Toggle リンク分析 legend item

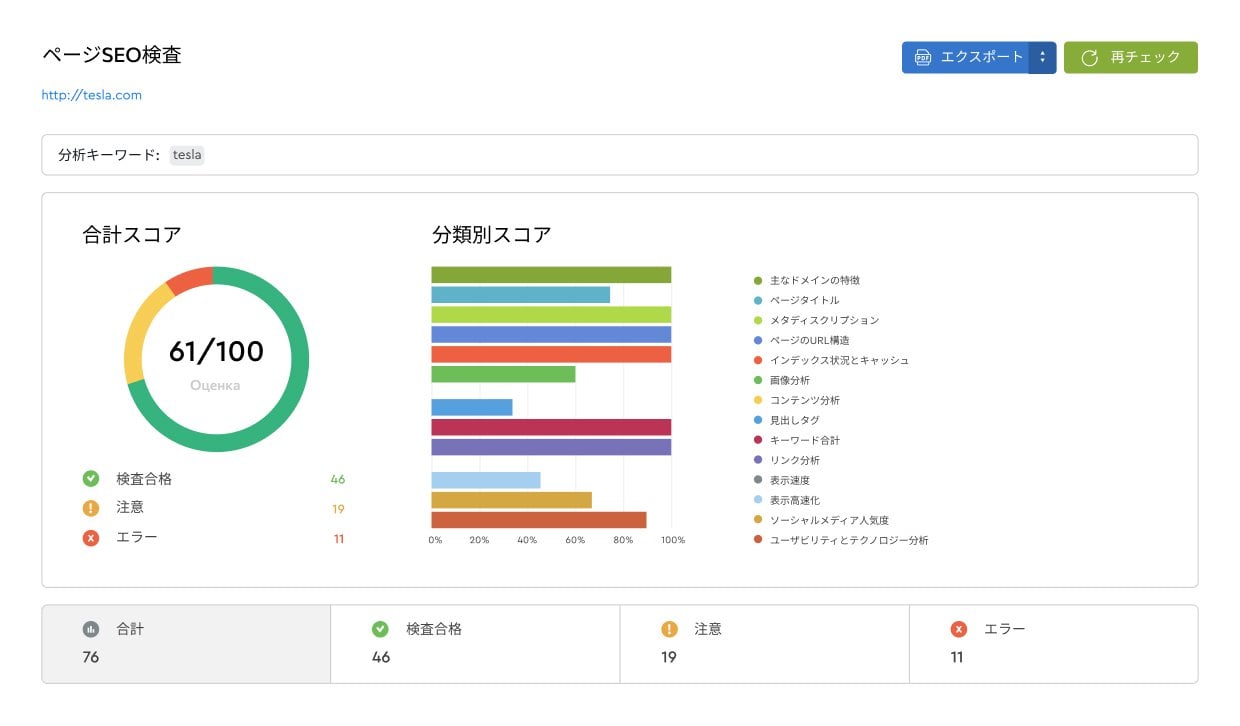click(786, 460)
